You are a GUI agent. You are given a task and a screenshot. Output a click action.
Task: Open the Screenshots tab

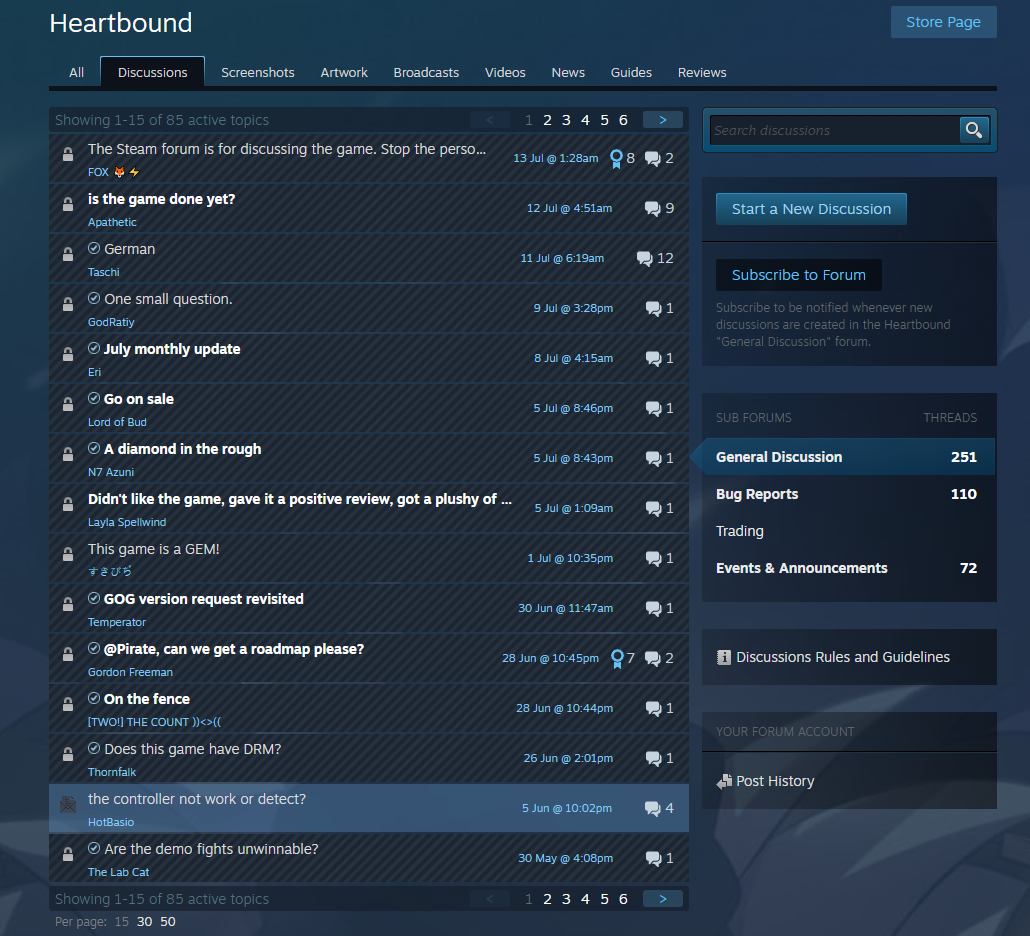click(258, 72)
